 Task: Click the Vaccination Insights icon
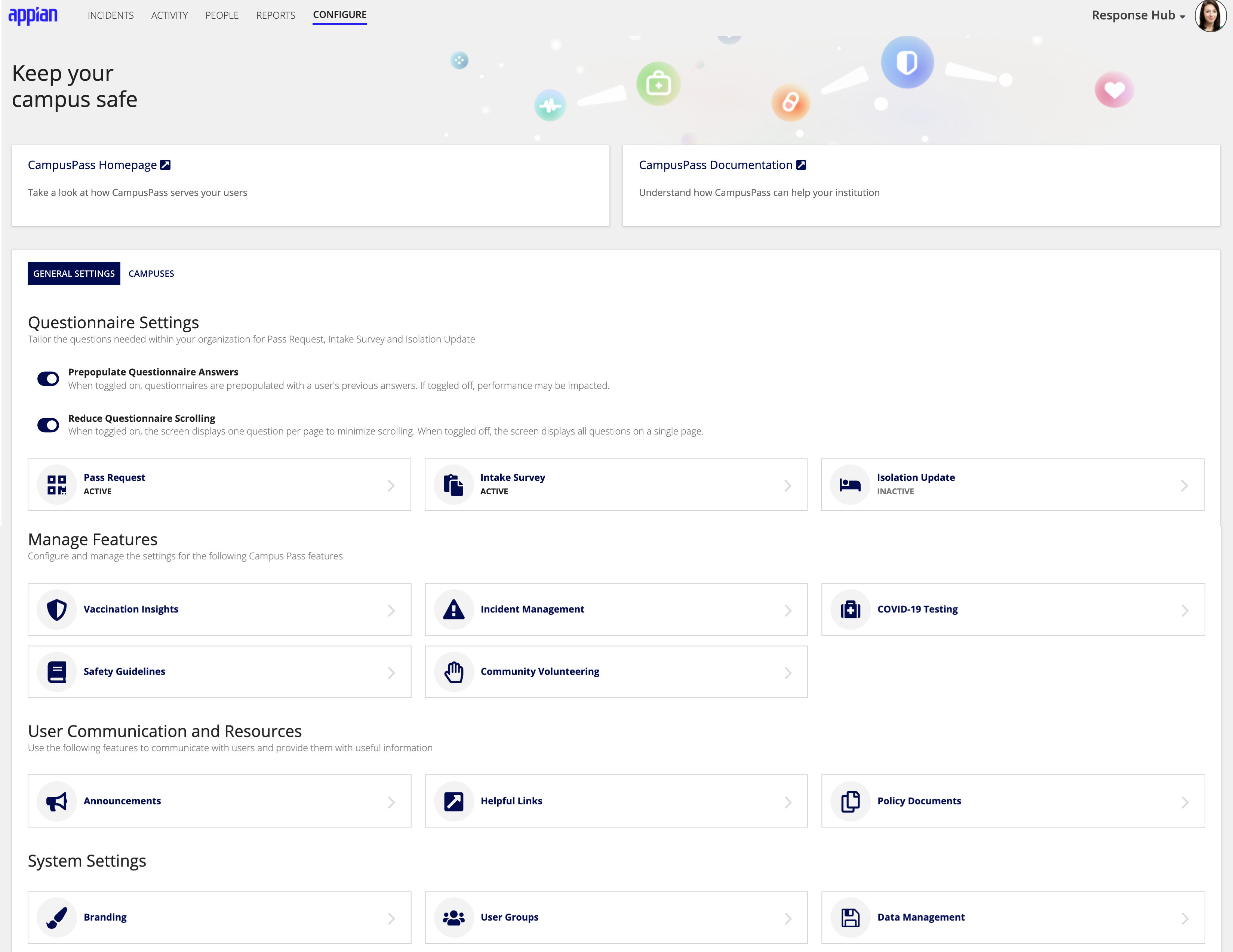[57, 608]
